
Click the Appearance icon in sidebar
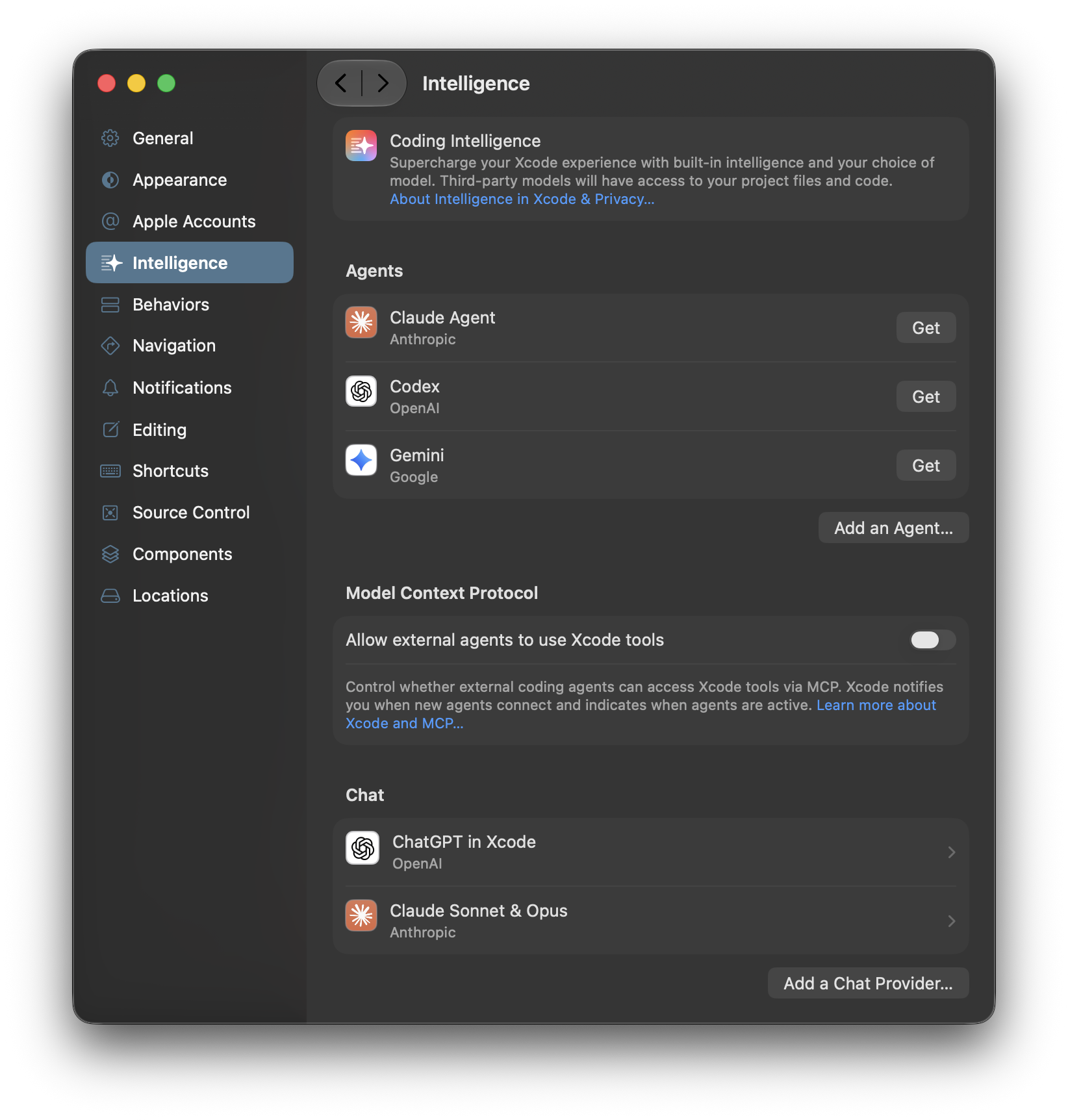(110, 180)
